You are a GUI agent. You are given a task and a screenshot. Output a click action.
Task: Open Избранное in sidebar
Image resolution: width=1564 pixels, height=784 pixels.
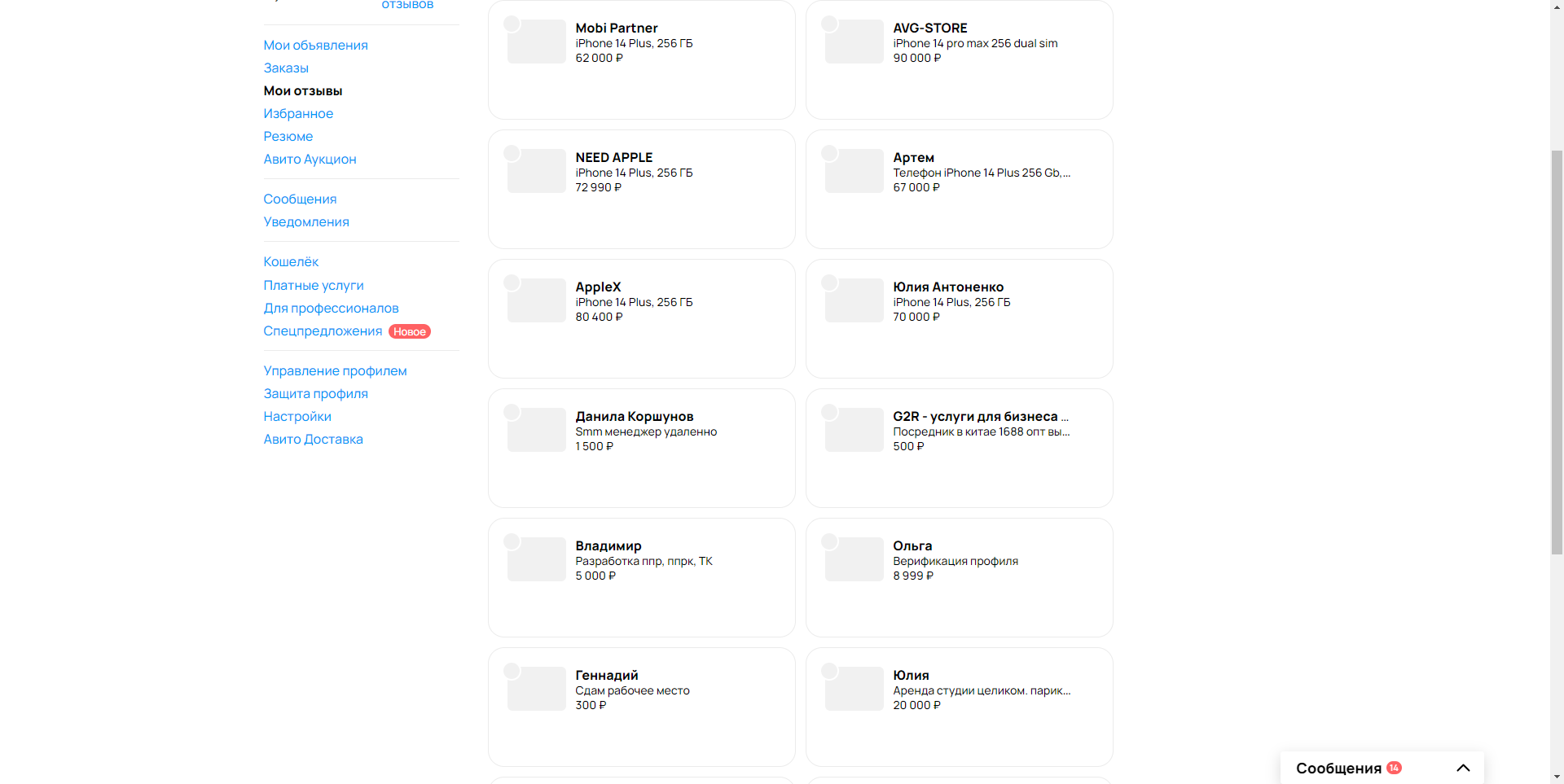(298, 113)
